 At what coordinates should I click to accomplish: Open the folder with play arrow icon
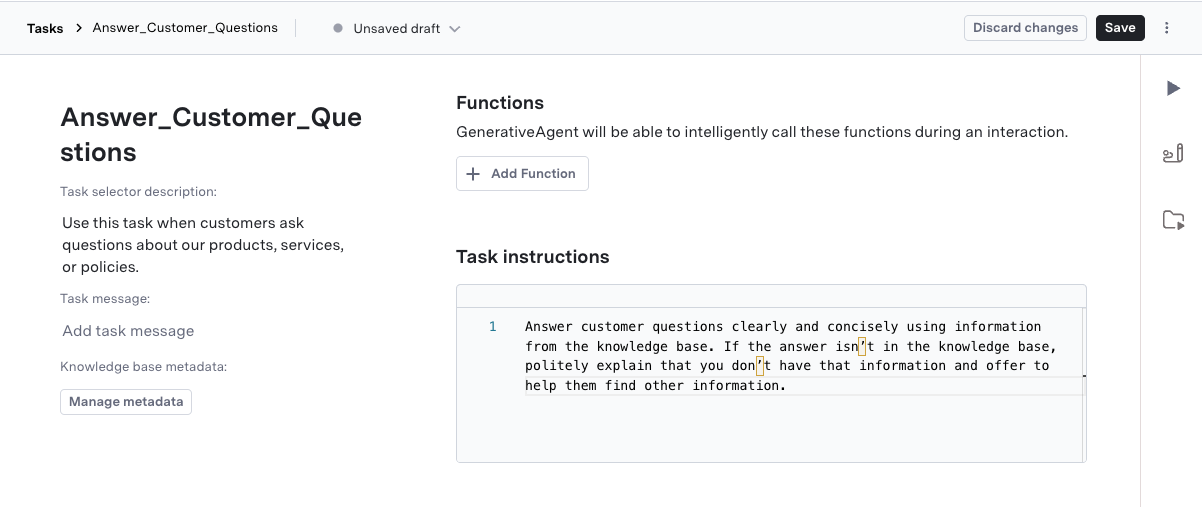tap(1173, 220)
